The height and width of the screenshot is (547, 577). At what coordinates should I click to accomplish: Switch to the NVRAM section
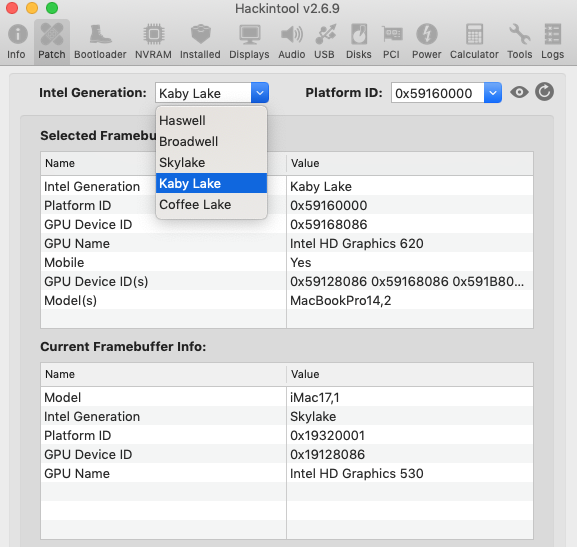153,42
